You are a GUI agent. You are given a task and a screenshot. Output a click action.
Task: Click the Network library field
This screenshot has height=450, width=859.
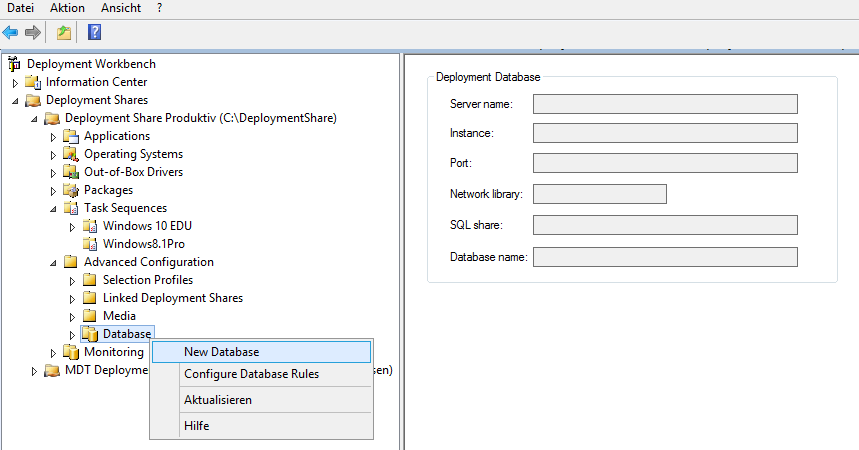point(599,194)
